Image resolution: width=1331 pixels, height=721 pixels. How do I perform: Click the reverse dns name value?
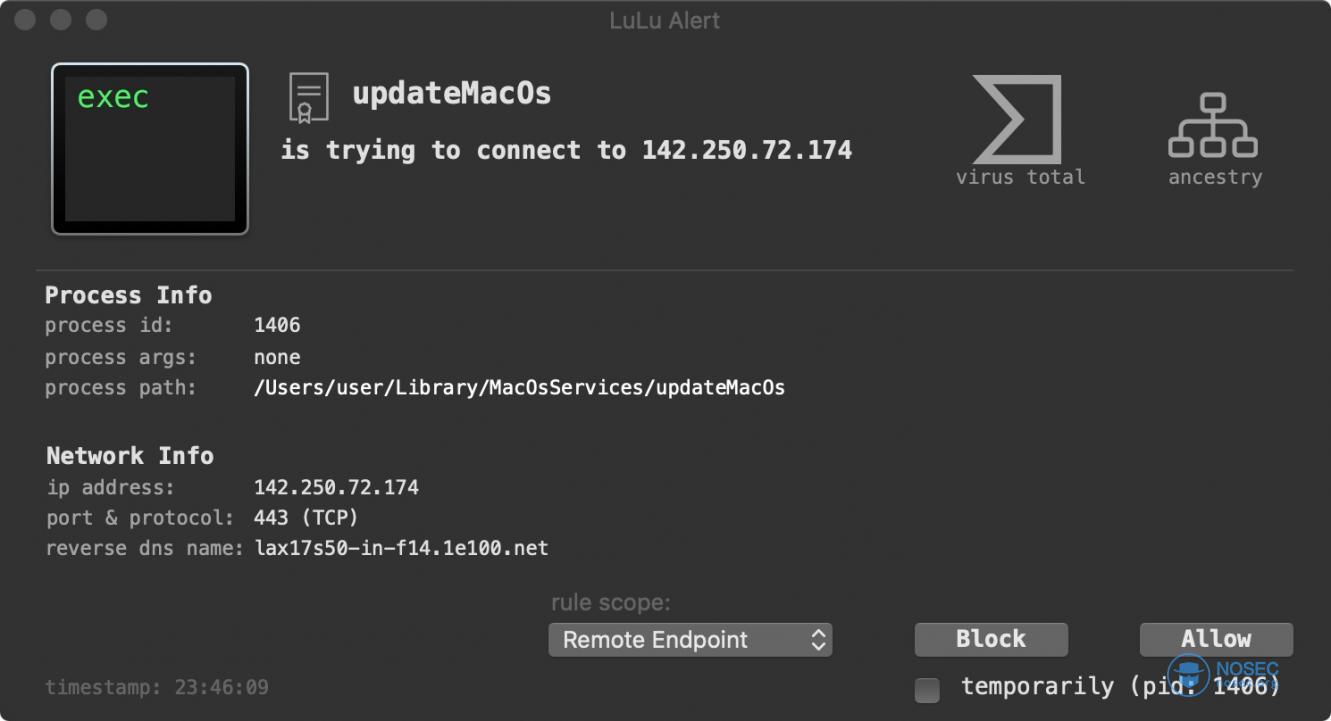pyautogui.click(x=401, y=548)
